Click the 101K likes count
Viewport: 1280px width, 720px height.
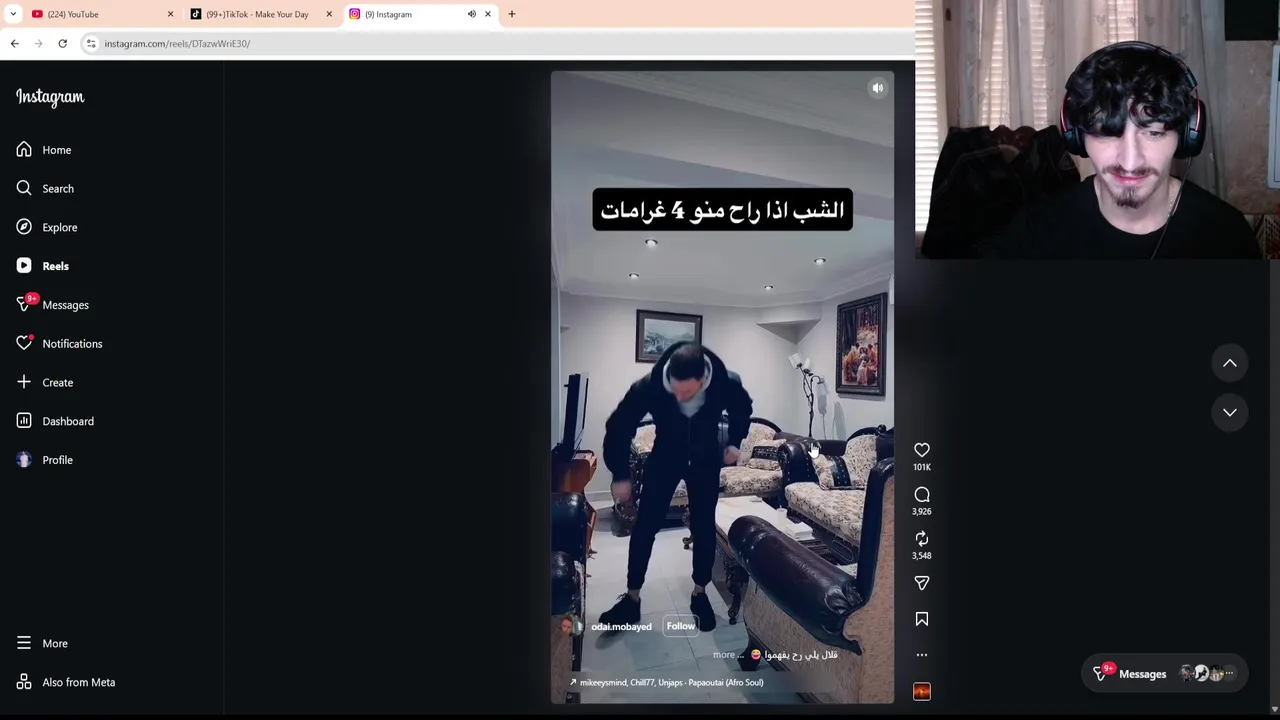(x=922, y=467)
